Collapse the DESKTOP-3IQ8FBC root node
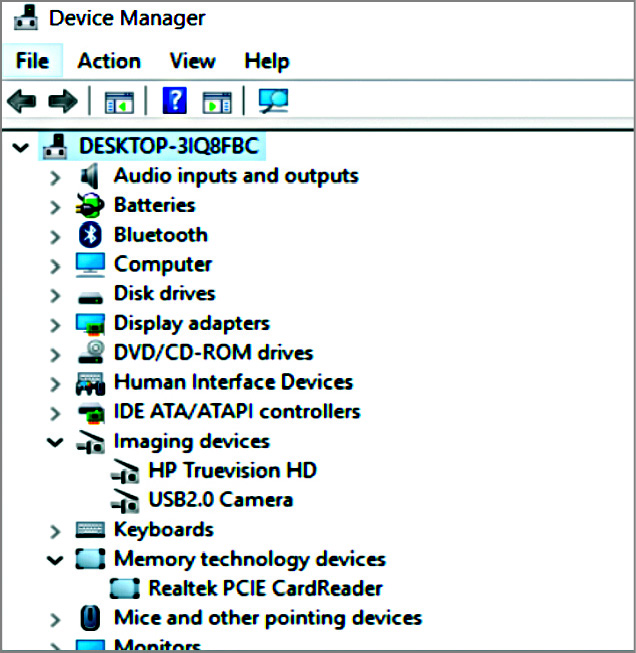Image resolution: width=636 pixels, height=653 pixels. click(x=20, y=148)
